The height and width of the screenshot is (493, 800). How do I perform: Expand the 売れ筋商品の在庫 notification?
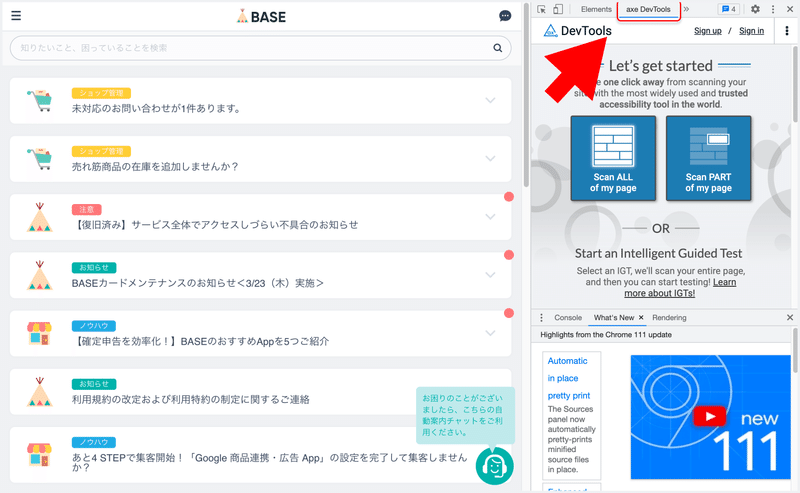point(490,159)
